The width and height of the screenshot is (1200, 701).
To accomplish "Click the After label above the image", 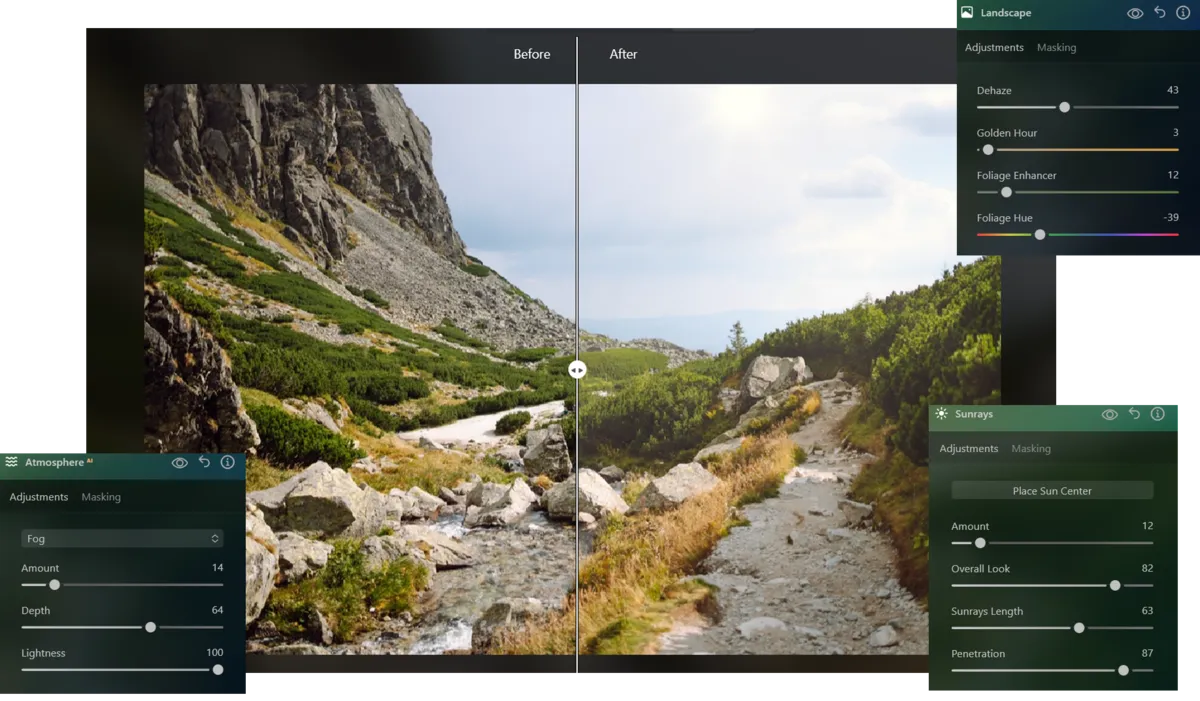I will (623, 54).
